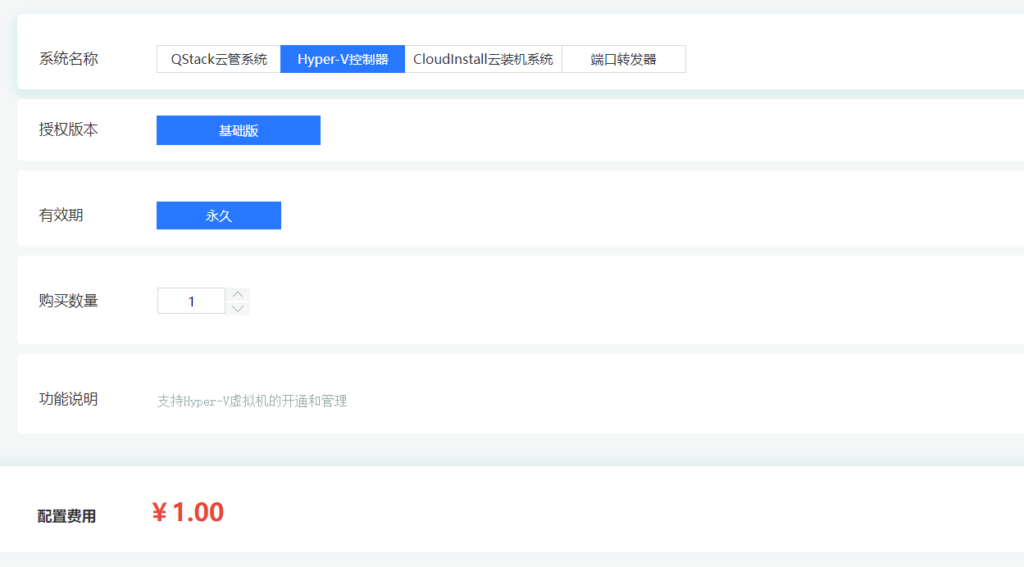1024x567 pixels.
Task: Click the 授权版本 label
Action: click(69, 129)
